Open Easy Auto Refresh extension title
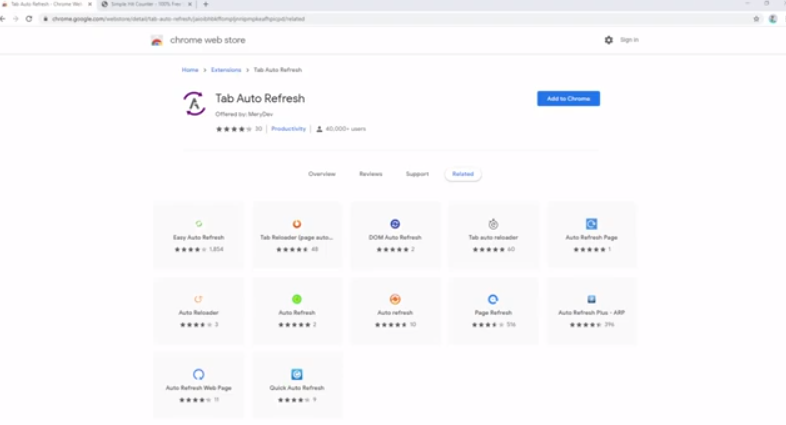Image resolution: width=786 pixels, height=425 pixels. (199, 238)
